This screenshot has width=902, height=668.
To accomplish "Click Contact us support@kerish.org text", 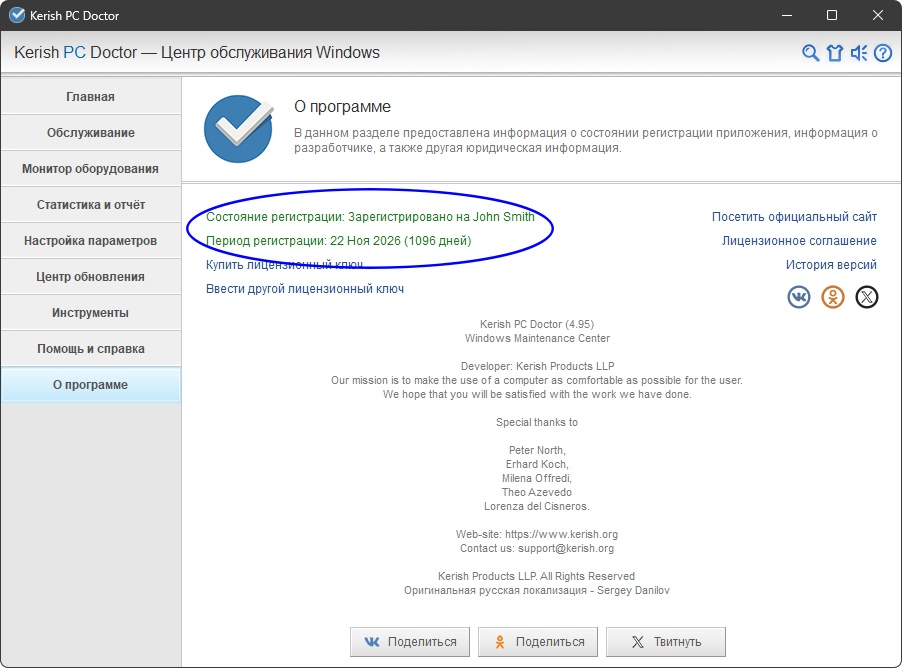I will point(537,548).
